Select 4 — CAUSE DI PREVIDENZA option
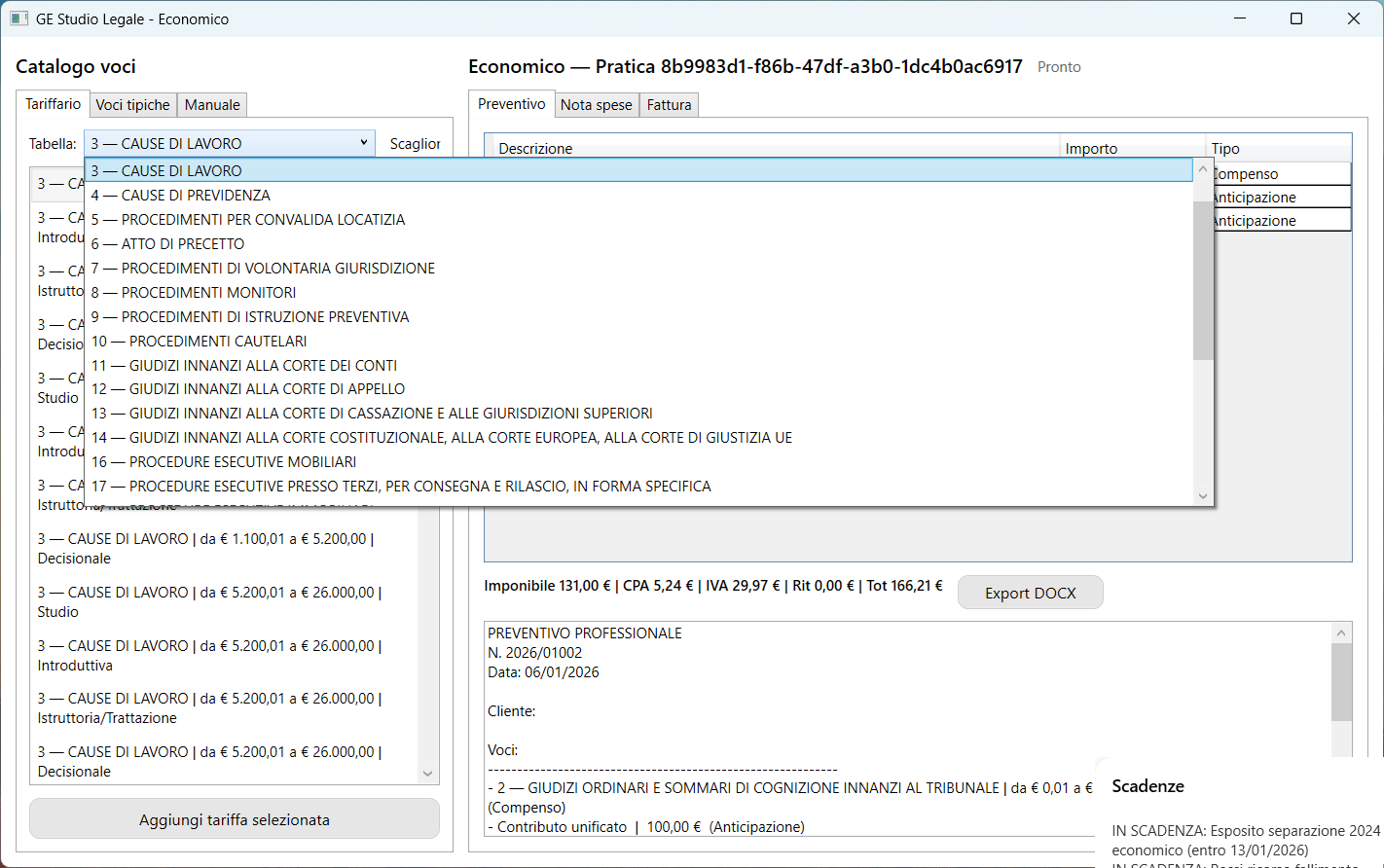Image resolution: width=1384 pixels, height=868 pixels. 181,195
